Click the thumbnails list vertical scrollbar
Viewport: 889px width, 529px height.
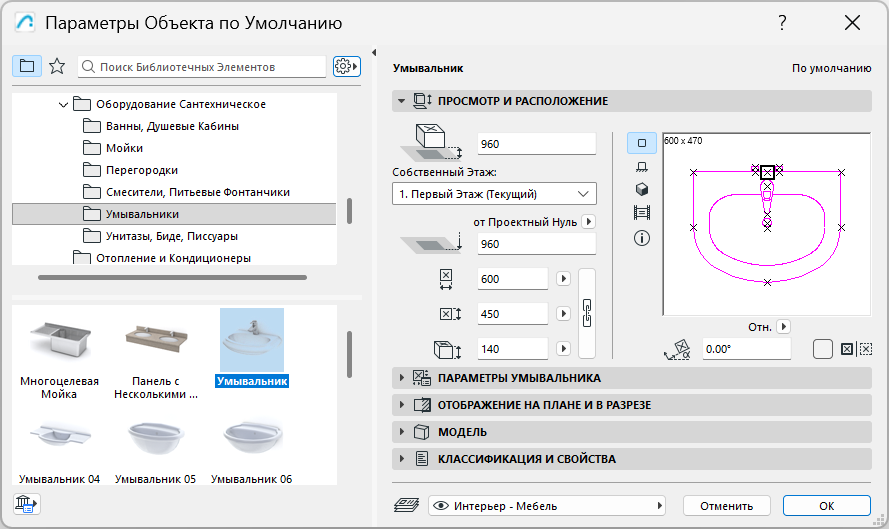click(349, 354)
